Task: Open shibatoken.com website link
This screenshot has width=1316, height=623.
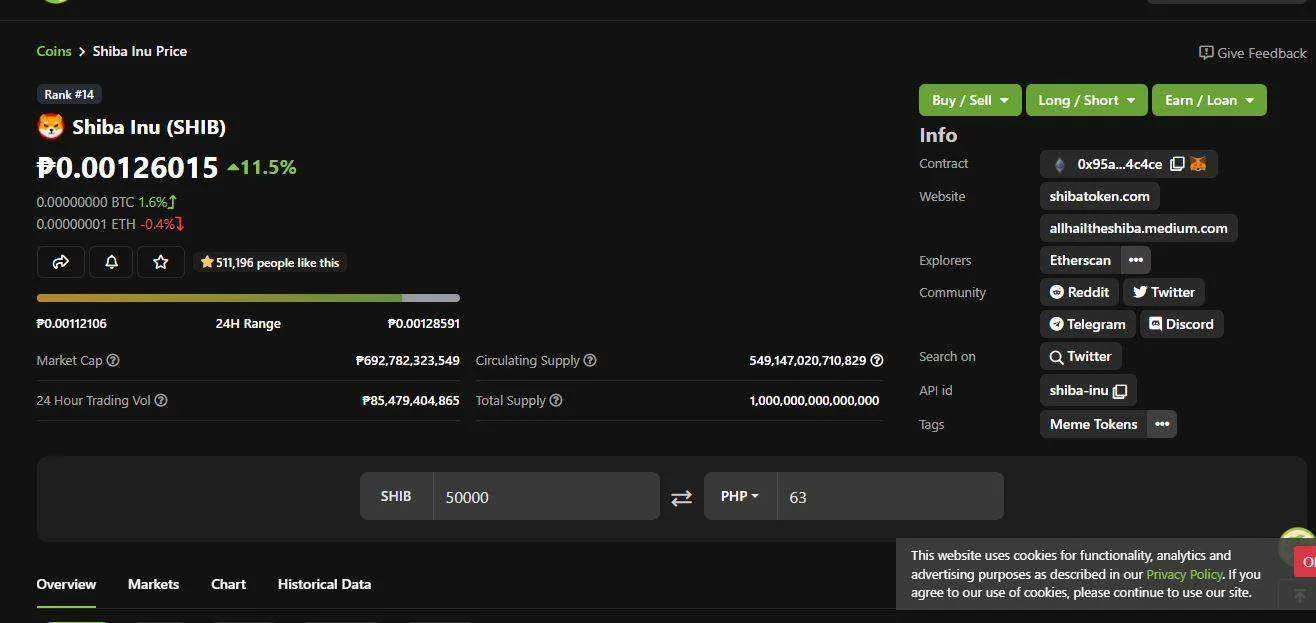Action: (1100, 196)
